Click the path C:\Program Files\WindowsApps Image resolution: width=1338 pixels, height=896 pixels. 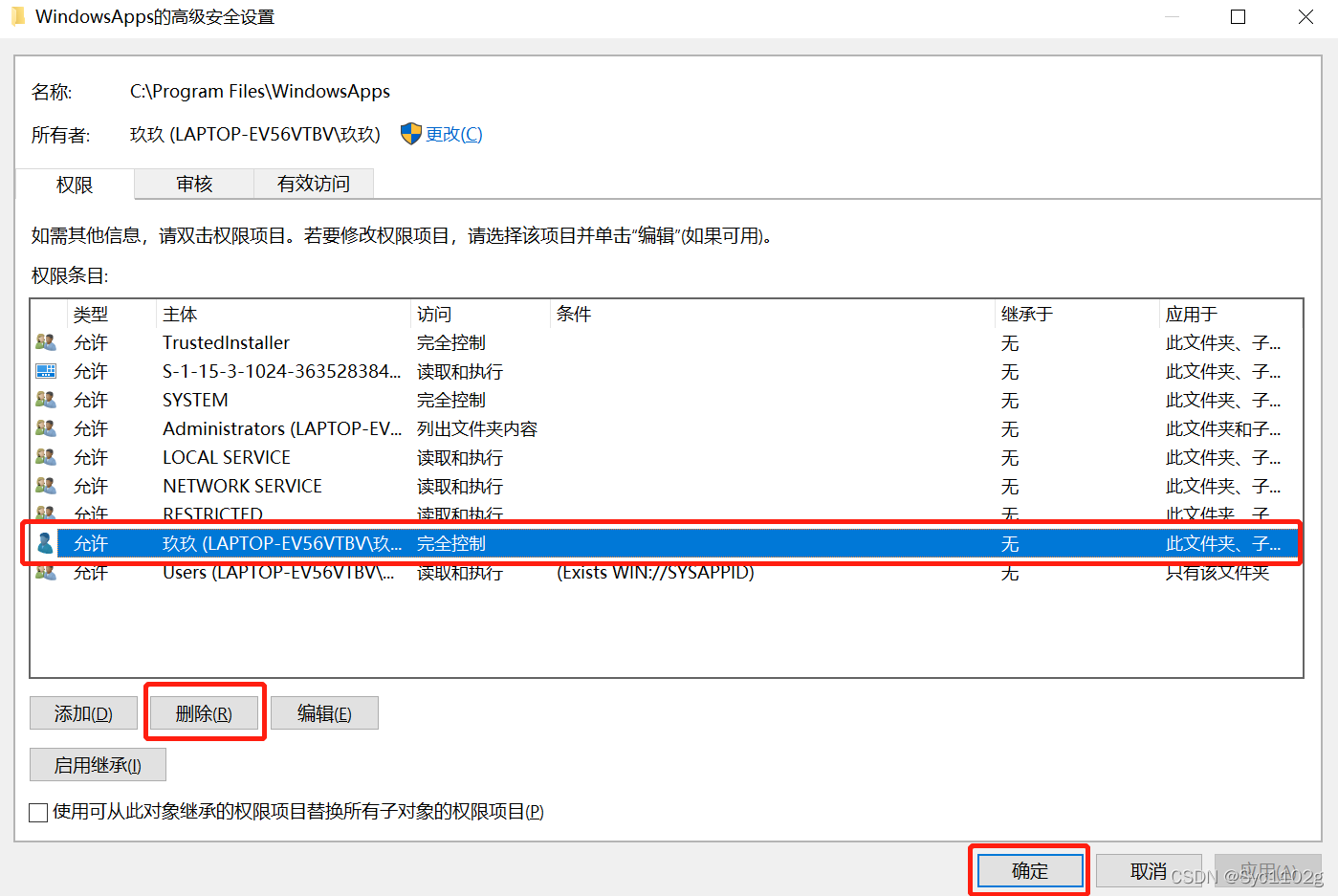(260, 92)
